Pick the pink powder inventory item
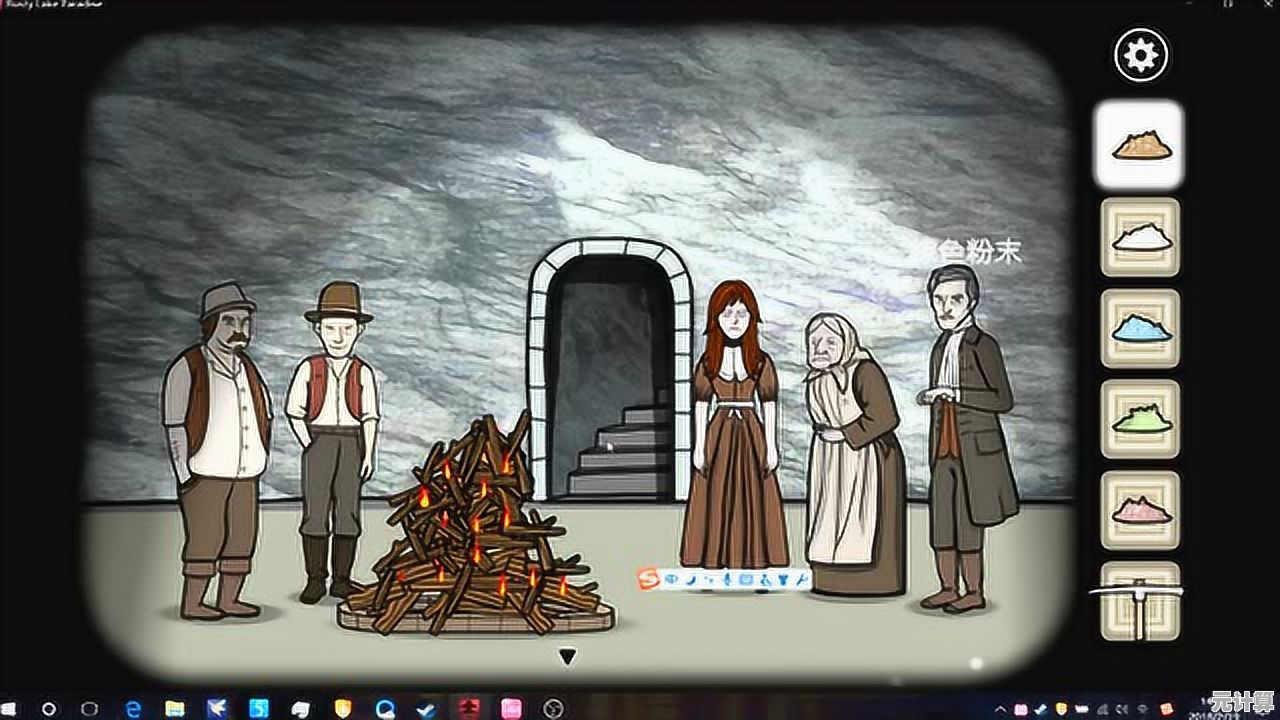The height and width of the screenshot is (720, 1280). (x=1140, y=510)
